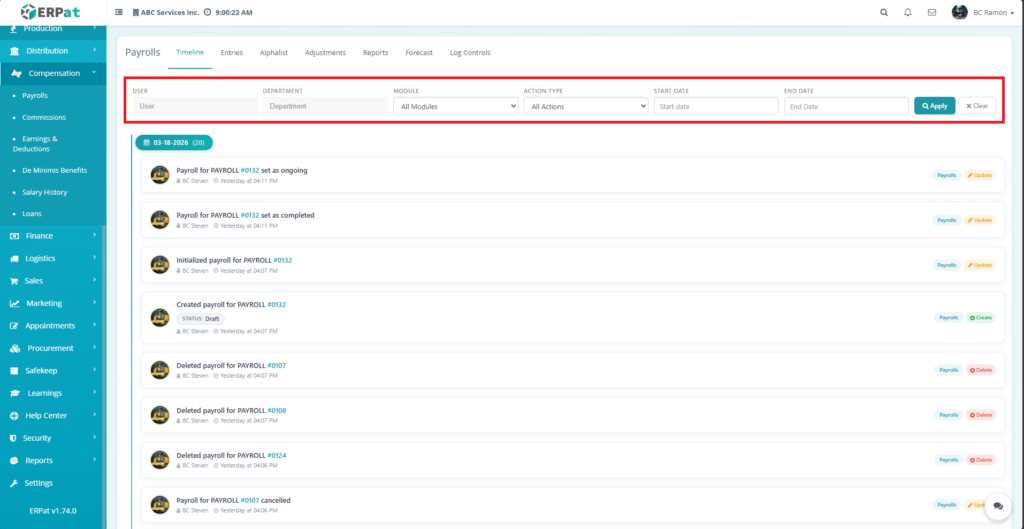Switch to the Log Controls tab
The width and height of the screenshot is (1024, 529).
pyautogui.click(x=470, y=52)
